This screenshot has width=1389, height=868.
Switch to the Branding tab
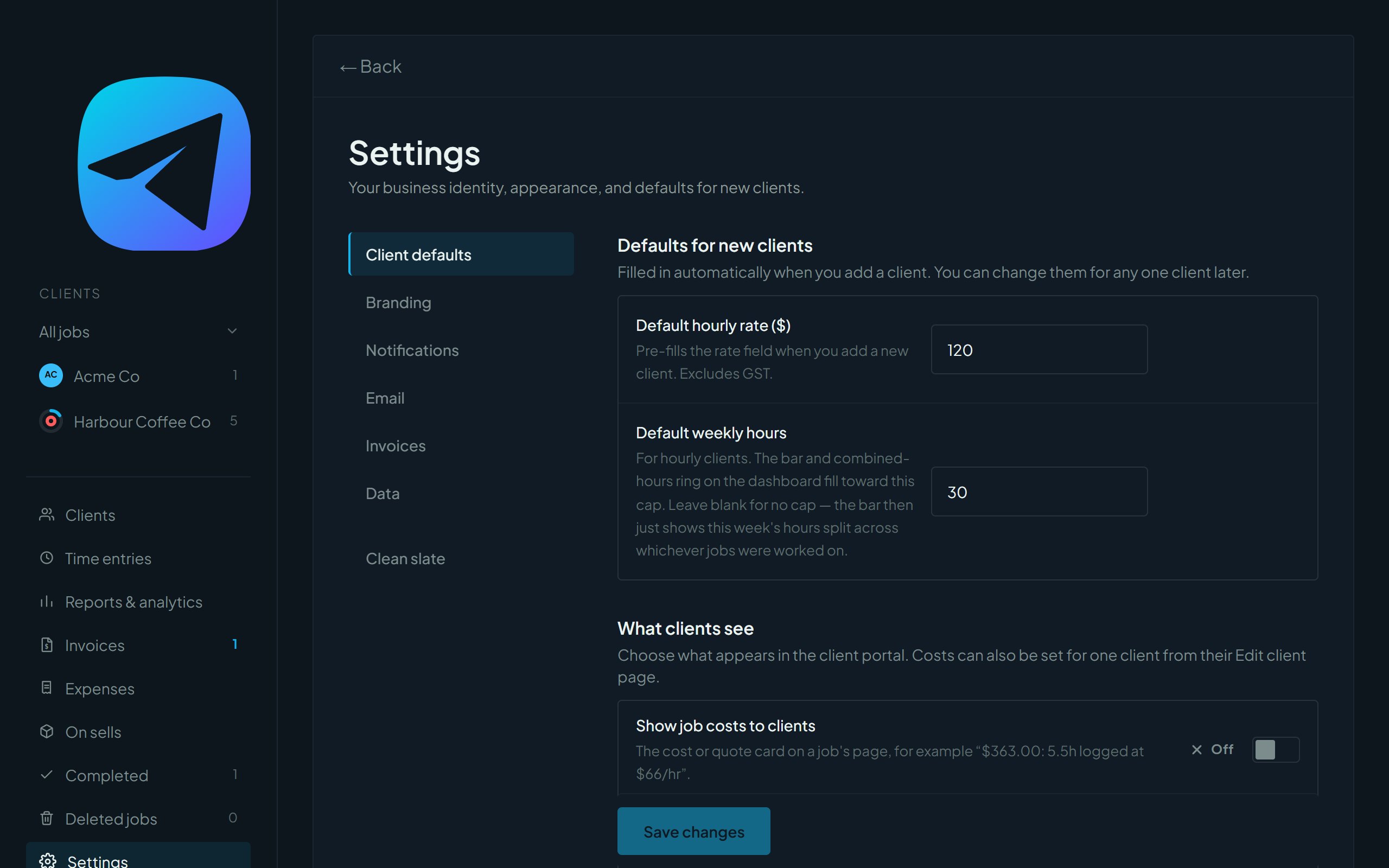coord(461,302)
